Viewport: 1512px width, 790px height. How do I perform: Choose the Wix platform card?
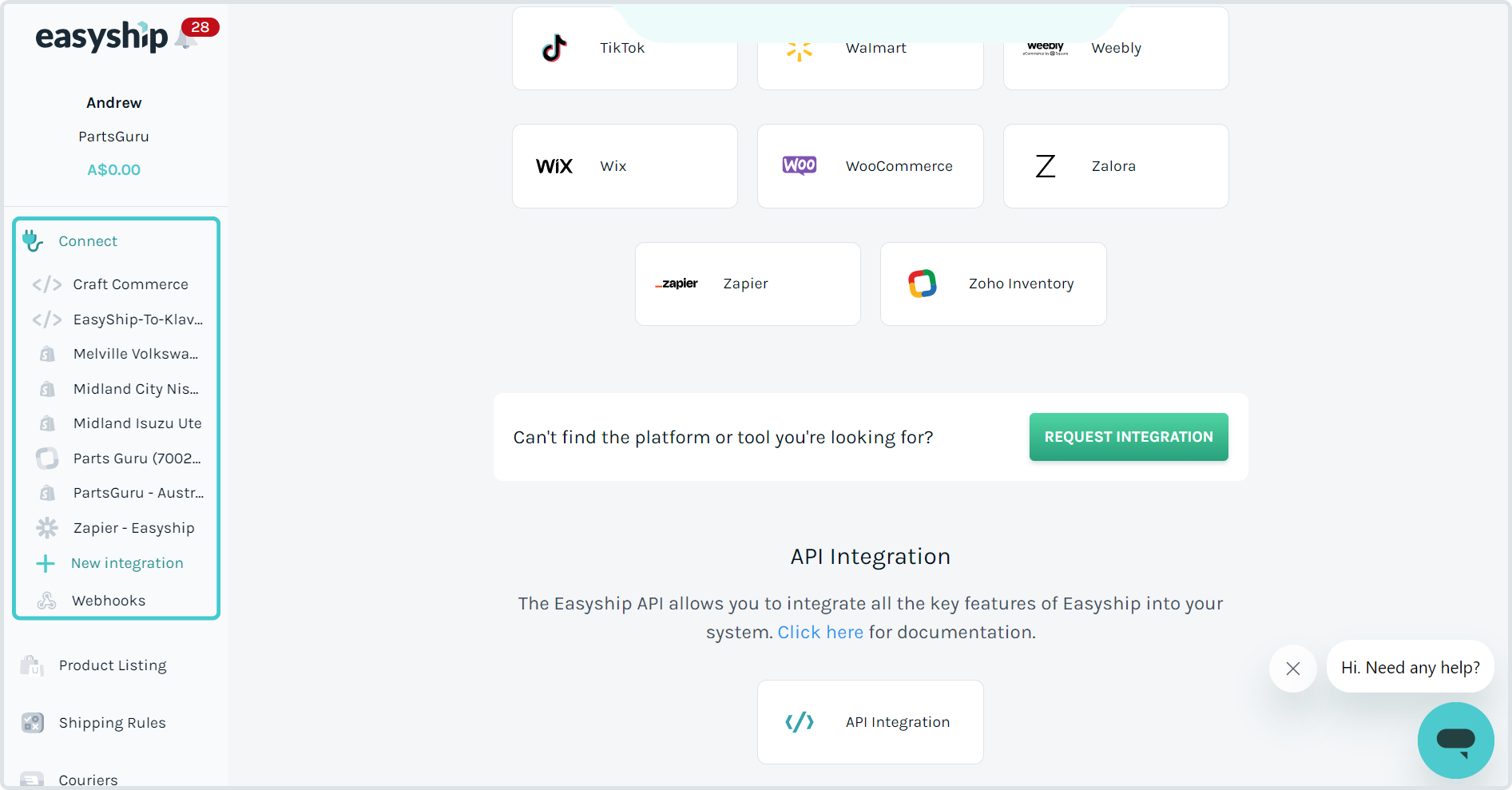point(625,166)
